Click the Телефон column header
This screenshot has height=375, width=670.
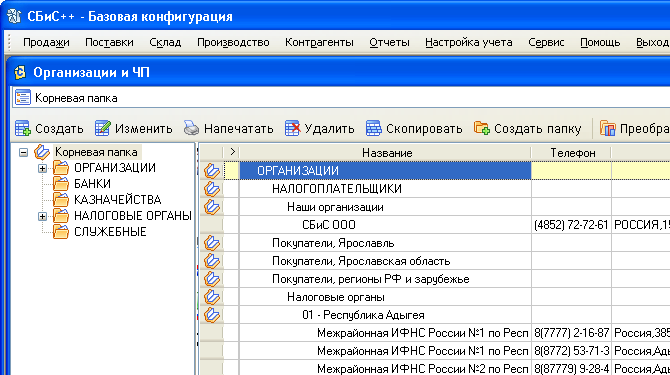pyautogui.click(x=572, y=152)
